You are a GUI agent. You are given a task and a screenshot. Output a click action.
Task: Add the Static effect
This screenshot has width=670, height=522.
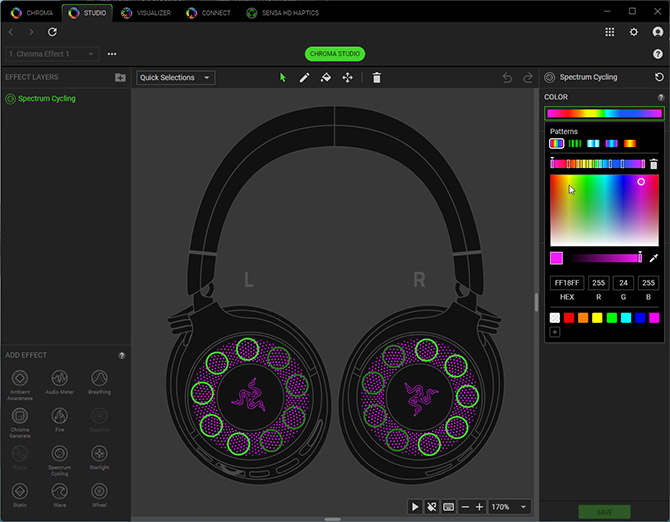(20, 495)
